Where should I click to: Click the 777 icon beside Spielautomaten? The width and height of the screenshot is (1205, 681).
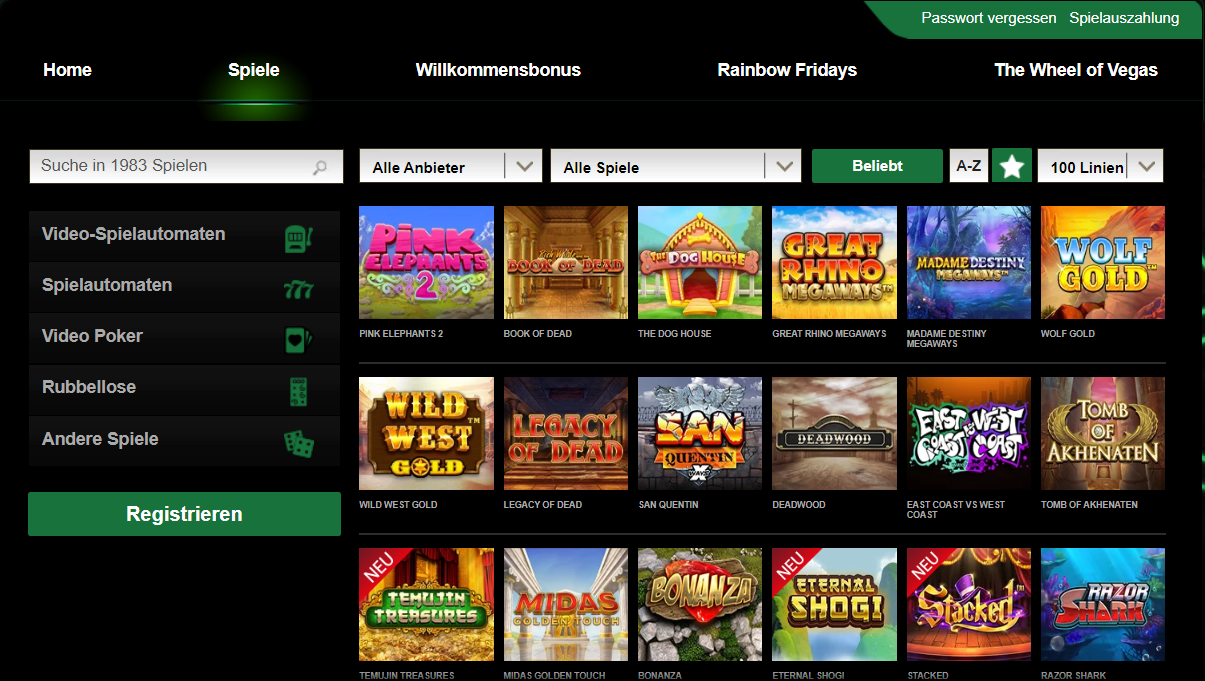pos(298,290)
